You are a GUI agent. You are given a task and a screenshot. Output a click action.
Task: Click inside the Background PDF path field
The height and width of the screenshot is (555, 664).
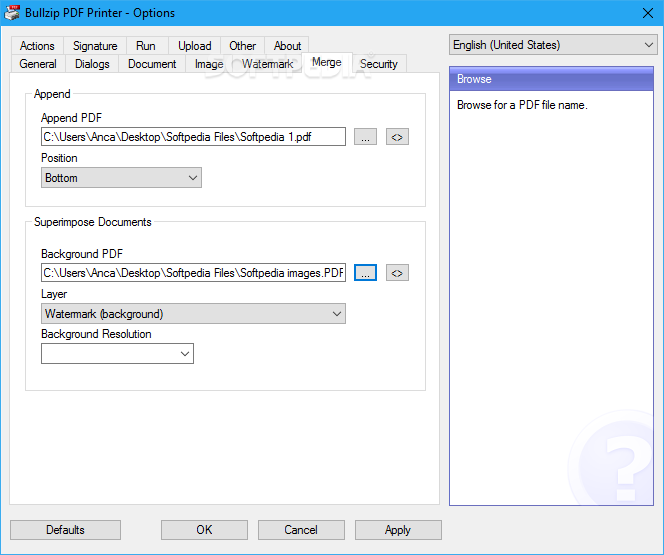[193, 273]
